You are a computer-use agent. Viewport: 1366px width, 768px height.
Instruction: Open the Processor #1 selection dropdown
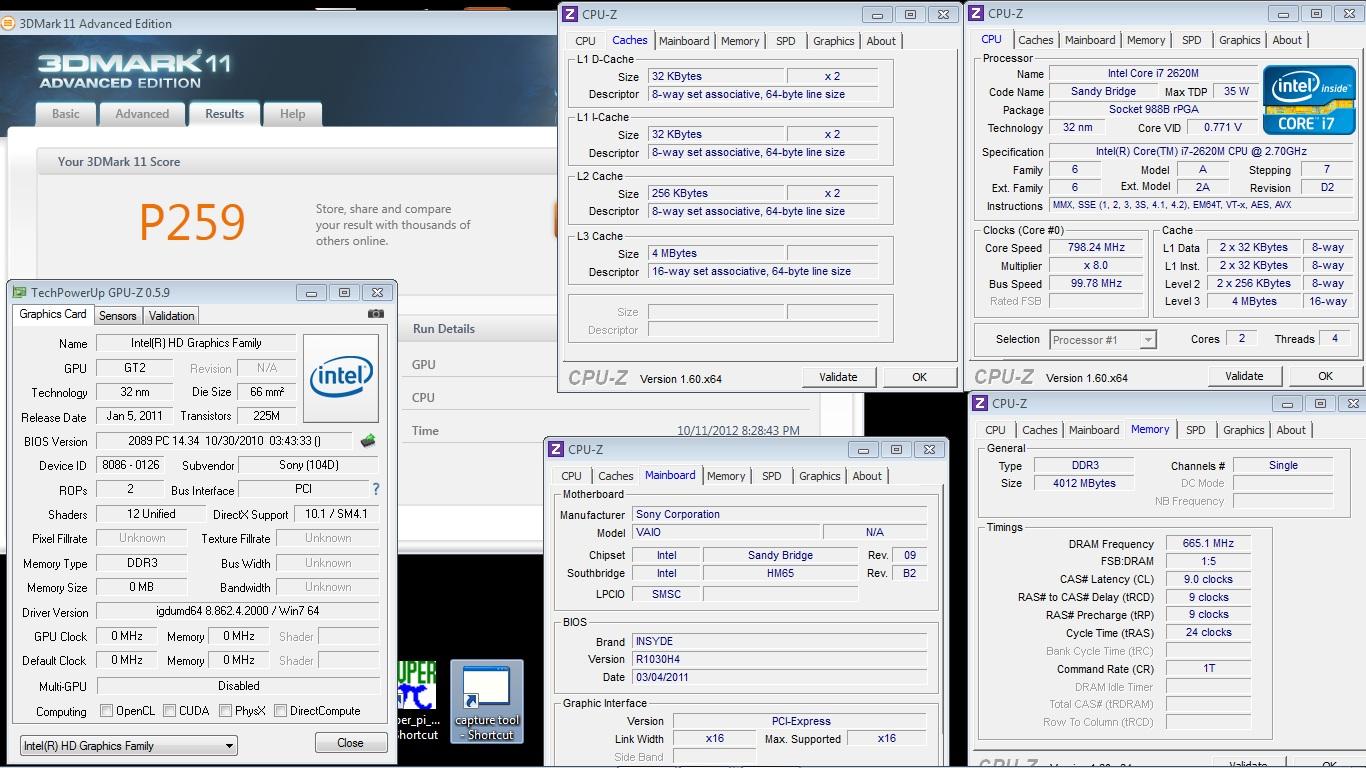1102,339
